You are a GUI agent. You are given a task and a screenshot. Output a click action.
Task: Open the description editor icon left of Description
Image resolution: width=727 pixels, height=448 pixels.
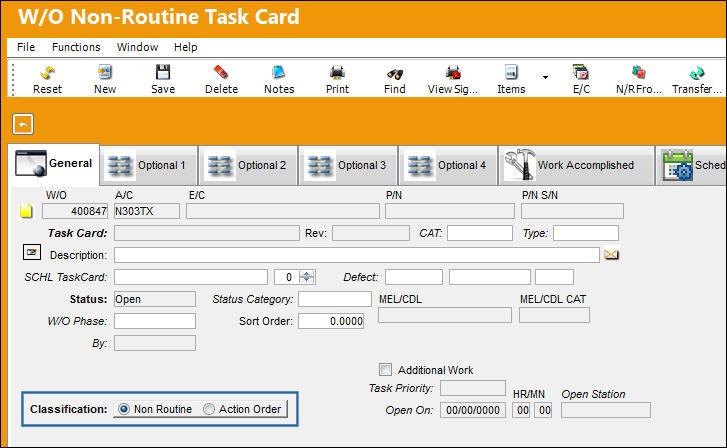pos(32,252)
